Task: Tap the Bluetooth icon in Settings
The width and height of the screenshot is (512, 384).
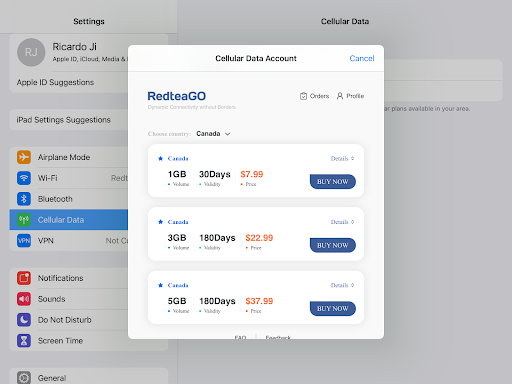Action: pos(24,199)
